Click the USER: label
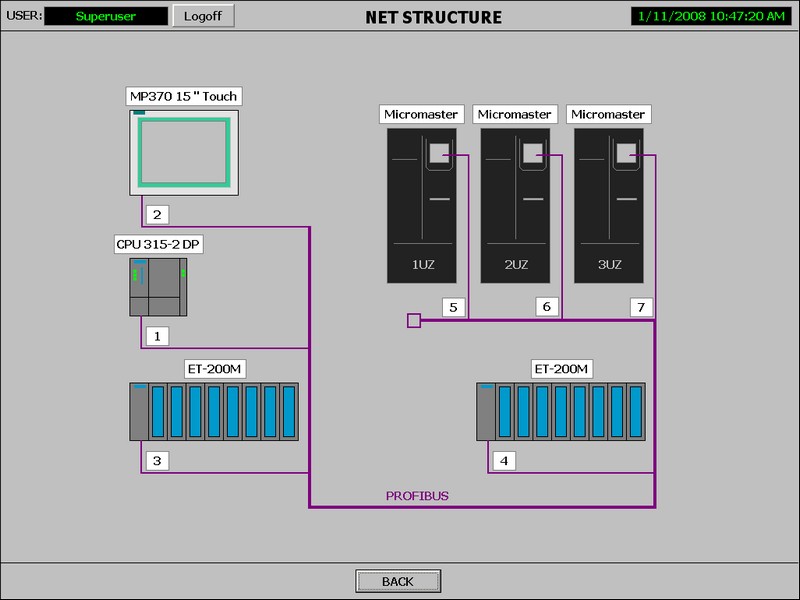The height and width of the screenshot is (600, 800). (x=23, y=15)
